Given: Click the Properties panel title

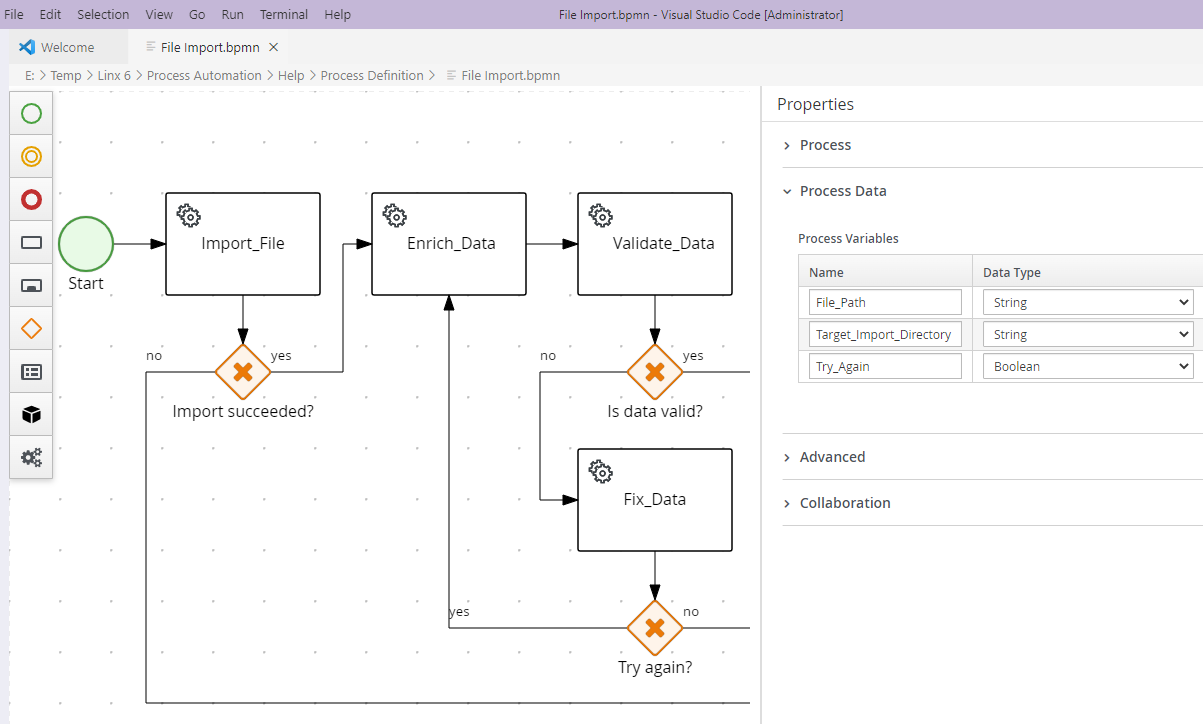Looking at the screenshot, I should (x=815, y=104).
